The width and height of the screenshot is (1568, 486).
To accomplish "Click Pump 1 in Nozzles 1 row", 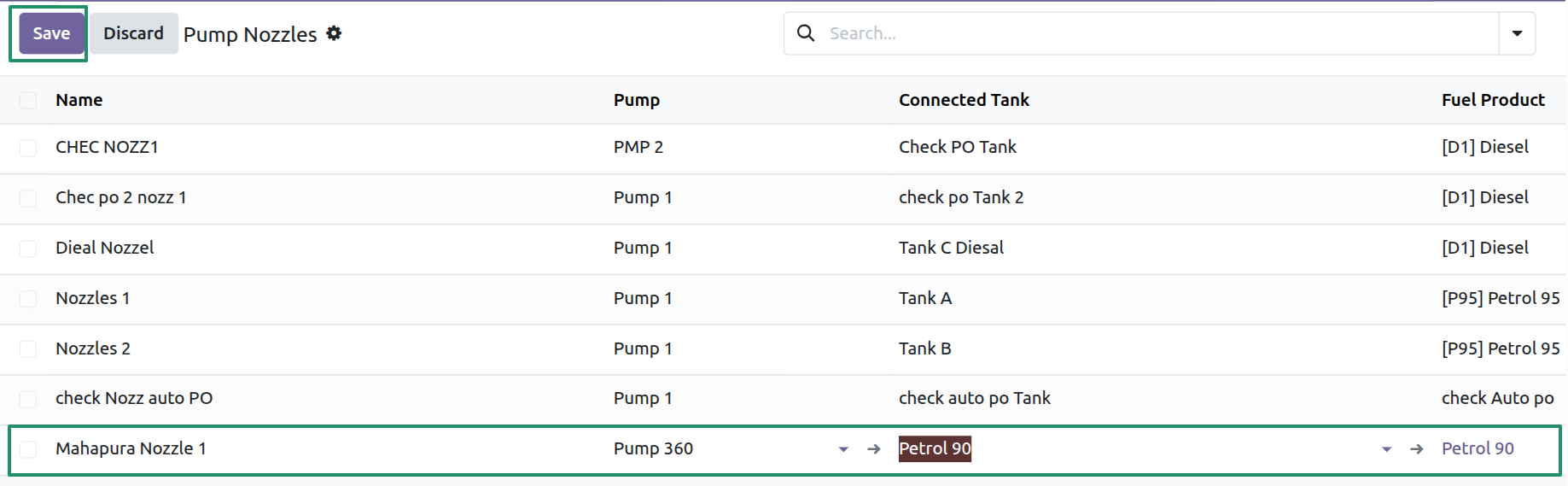I will [x=643, y=298].
